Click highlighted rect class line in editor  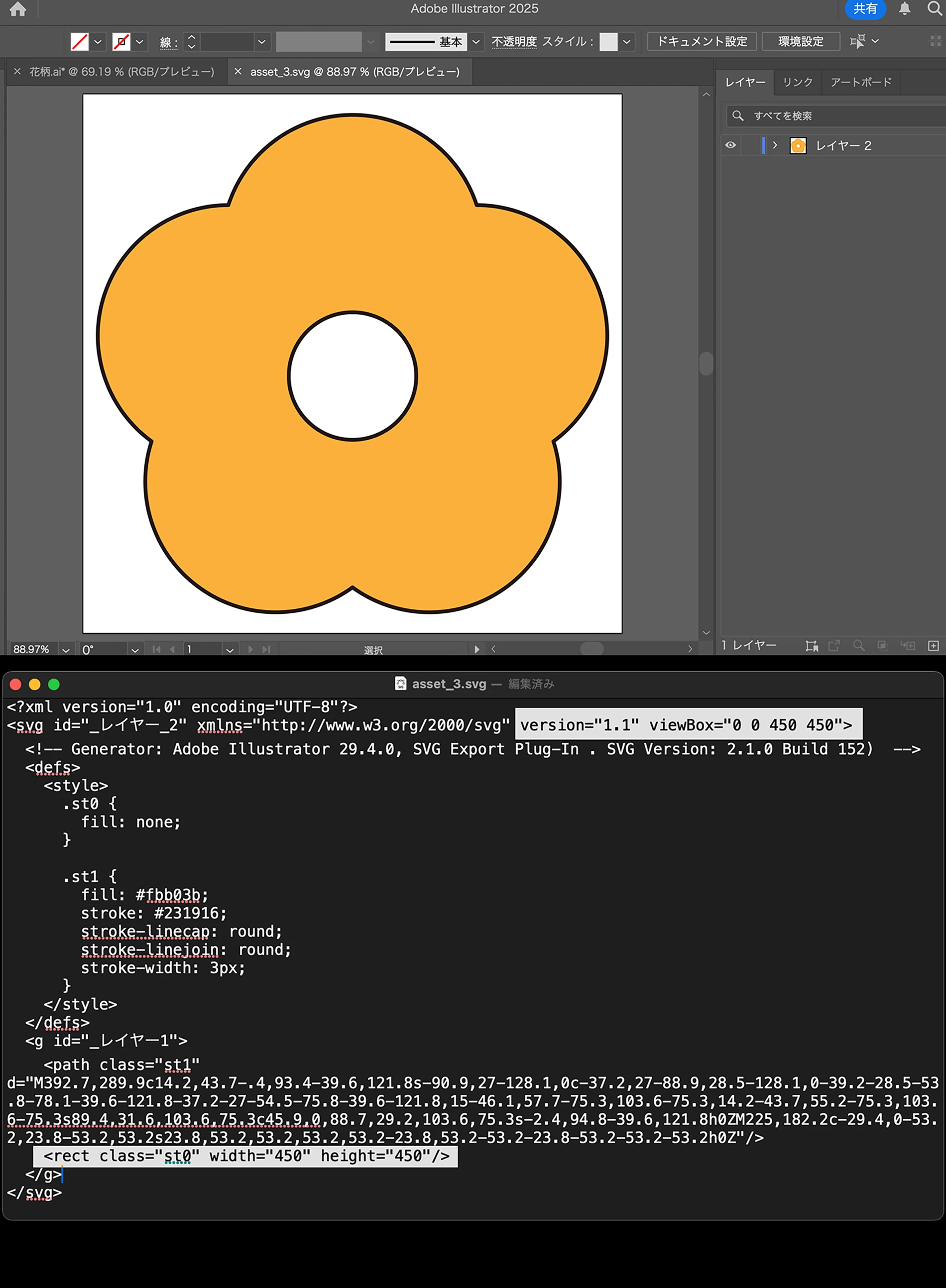coord(245,1157)
